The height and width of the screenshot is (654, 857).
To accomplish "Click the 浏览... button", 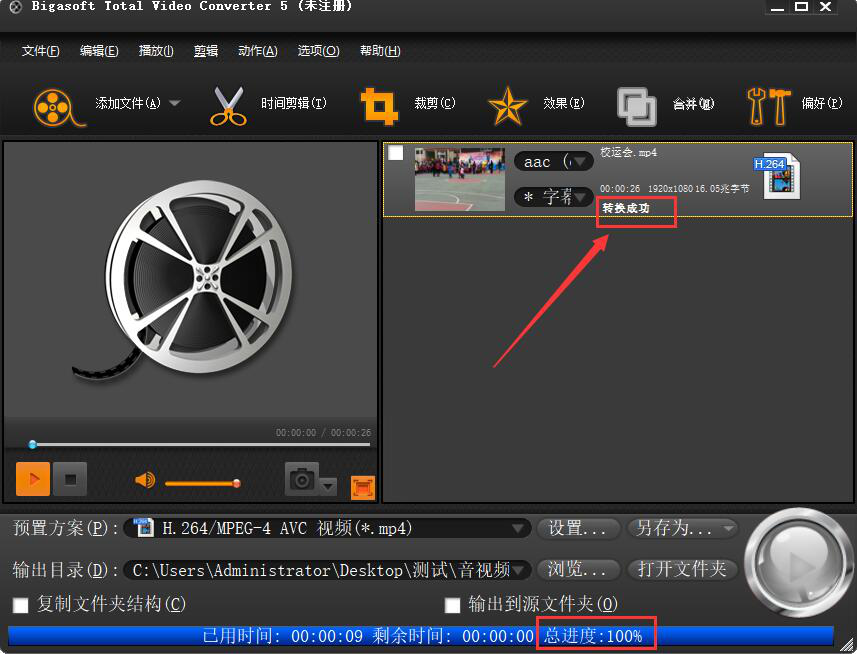I will pyautogui.click(x=578, y=570).
